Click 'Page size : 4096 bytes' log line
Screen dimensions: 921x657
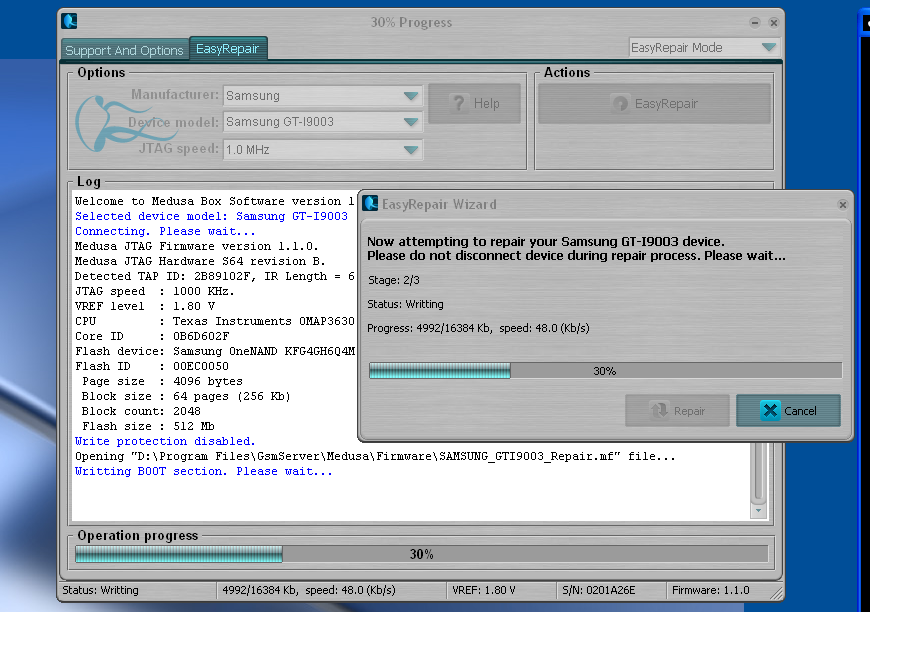[162, 381]
